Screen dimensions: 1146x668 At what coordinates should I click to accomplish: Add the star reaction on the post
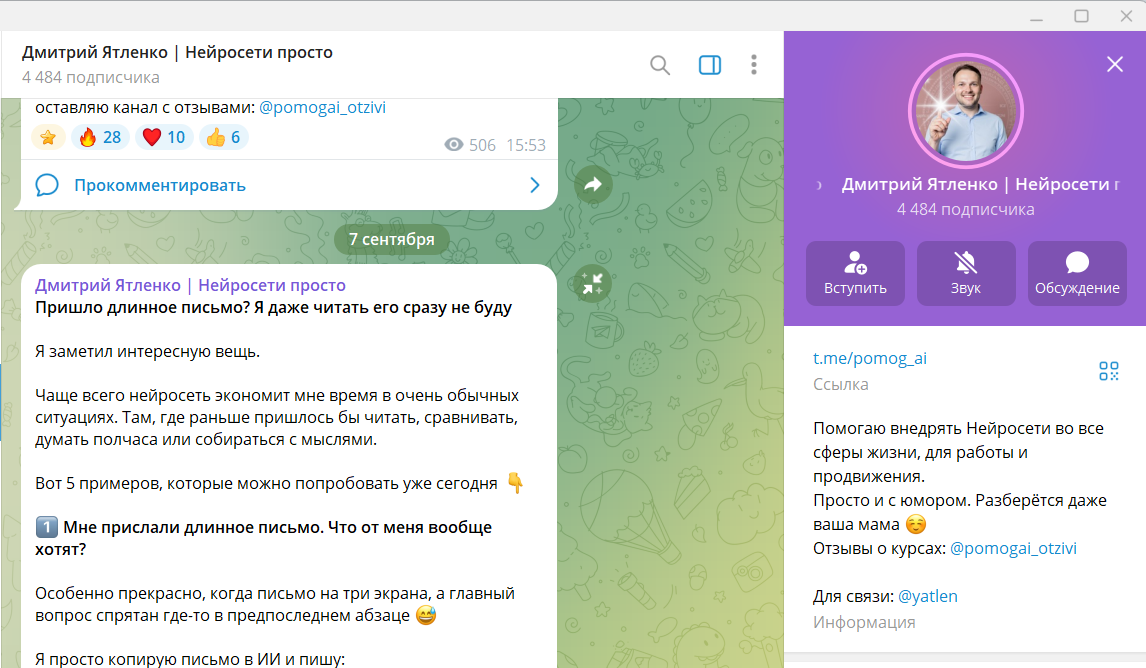point(48,137)
